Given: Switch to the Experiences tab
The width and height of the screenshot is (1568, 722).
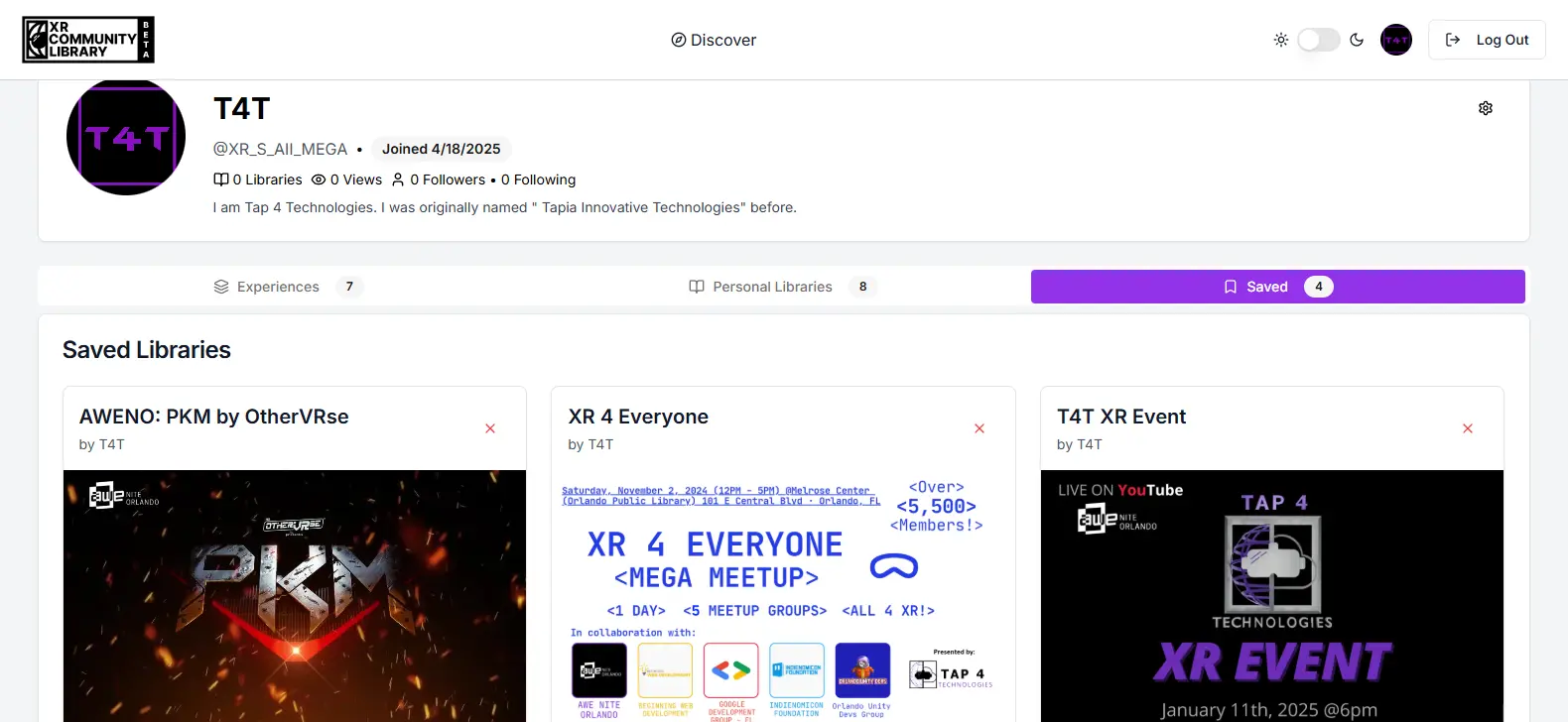Looking at the screenshot, I should point(288,287).
